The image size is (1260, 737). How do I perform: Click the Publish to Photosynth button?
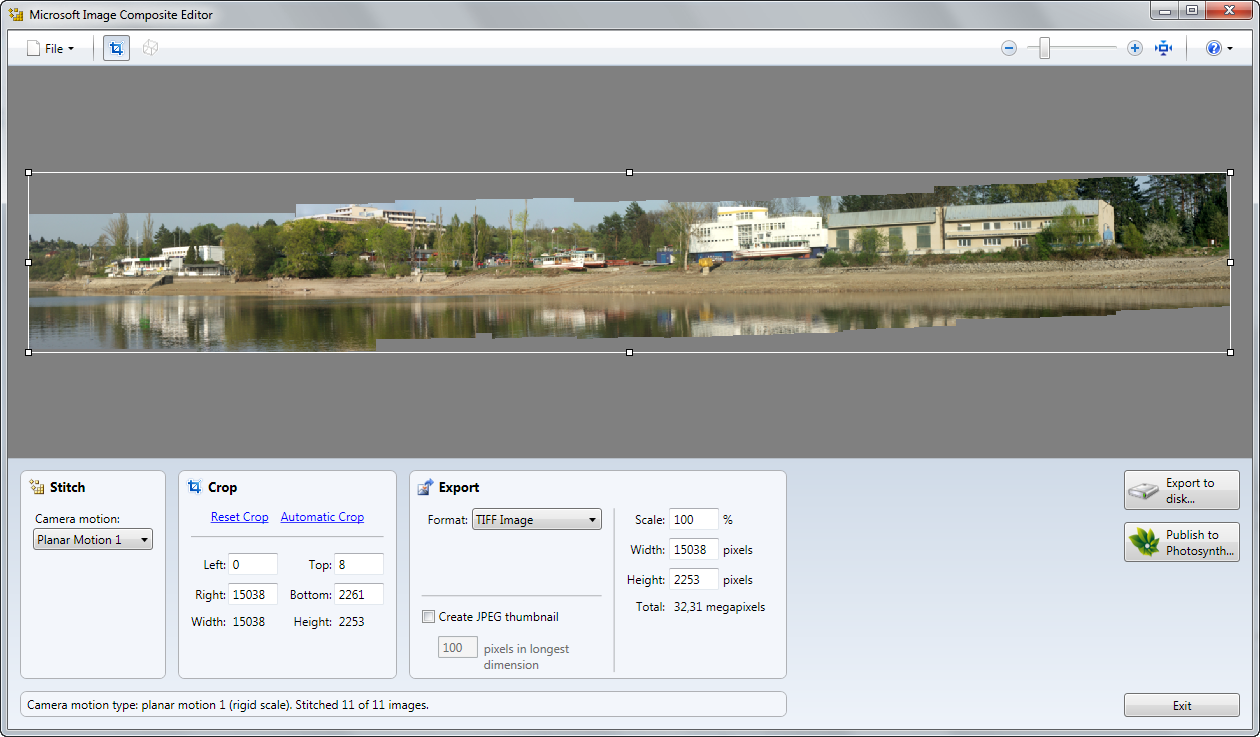1182,542
